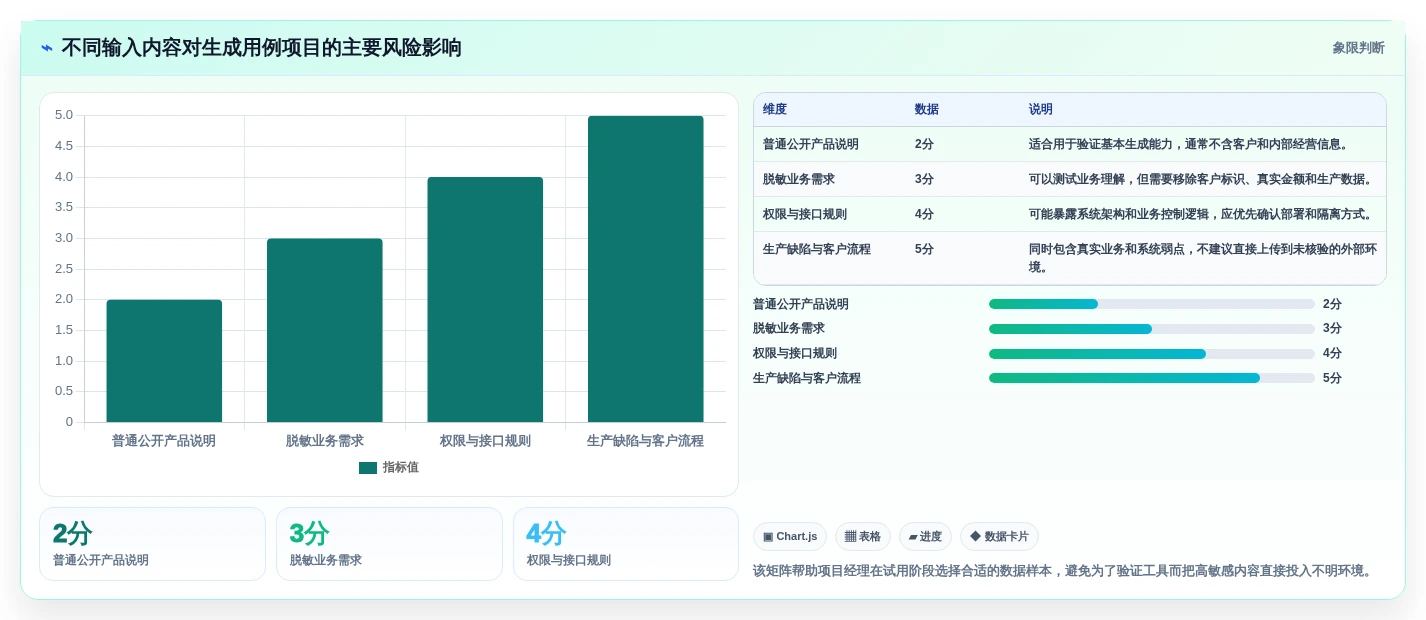This screenshot has width=1426, height=620.
Task: Click the 数据 table column header
Action: click(x=927, y=109)
